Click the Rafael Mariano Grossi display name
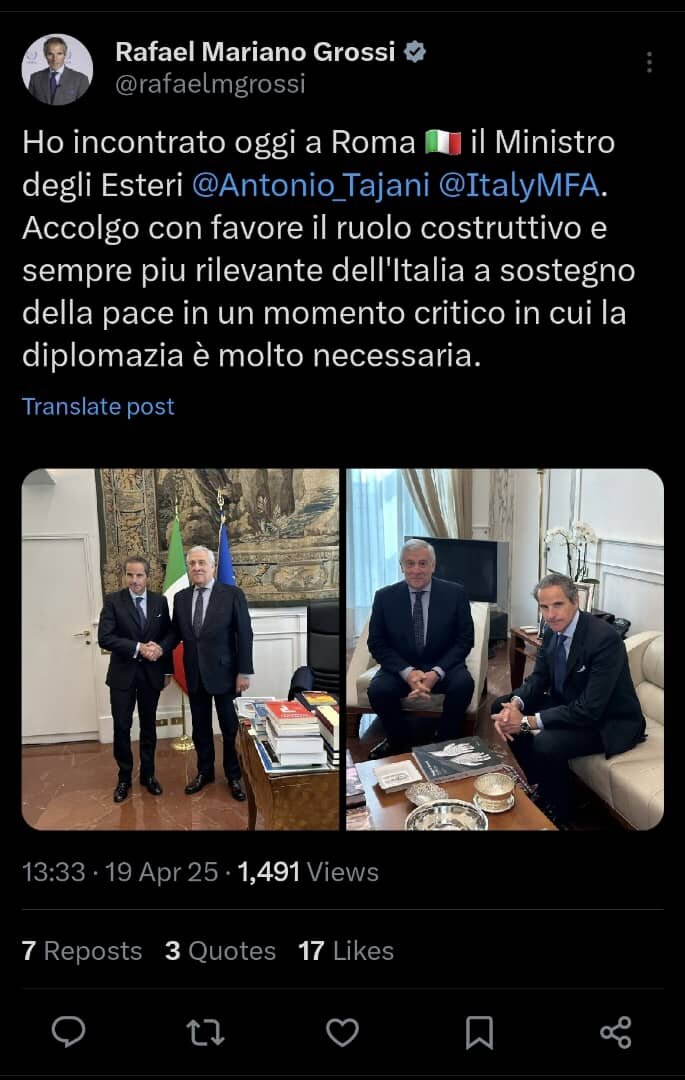 click(x=255, y=52)
